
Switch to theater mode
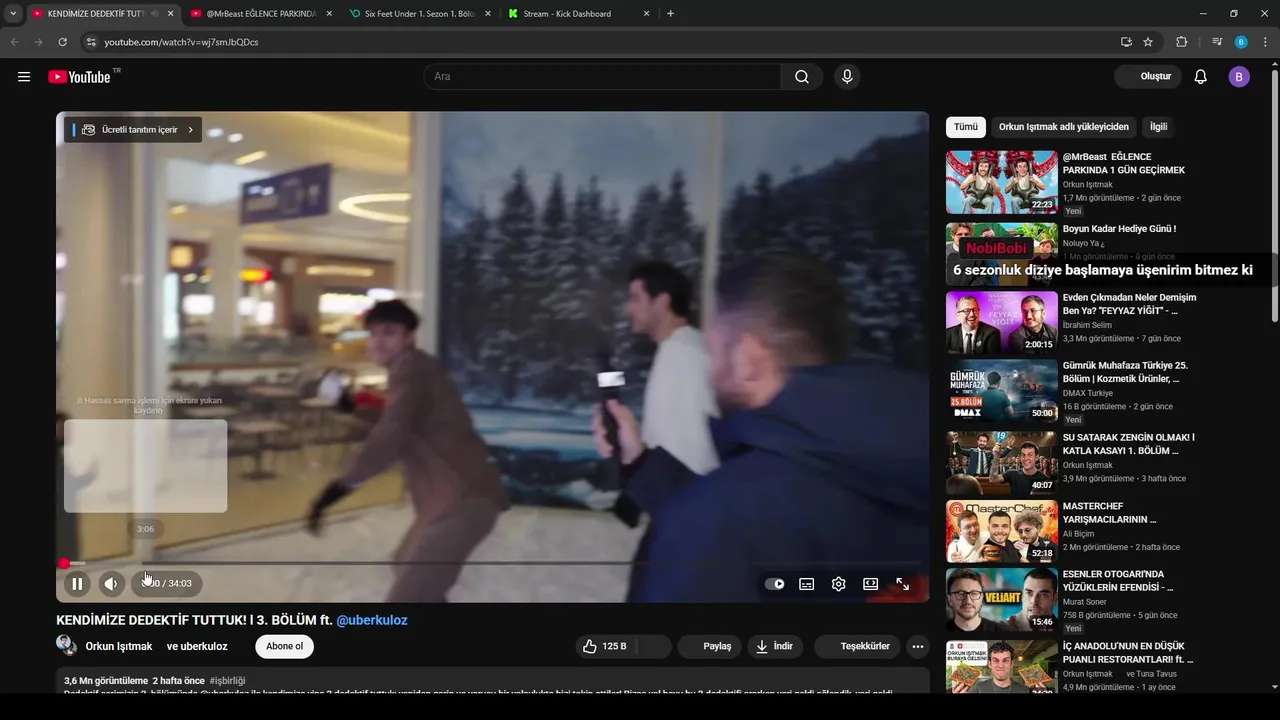click(871, 584)
